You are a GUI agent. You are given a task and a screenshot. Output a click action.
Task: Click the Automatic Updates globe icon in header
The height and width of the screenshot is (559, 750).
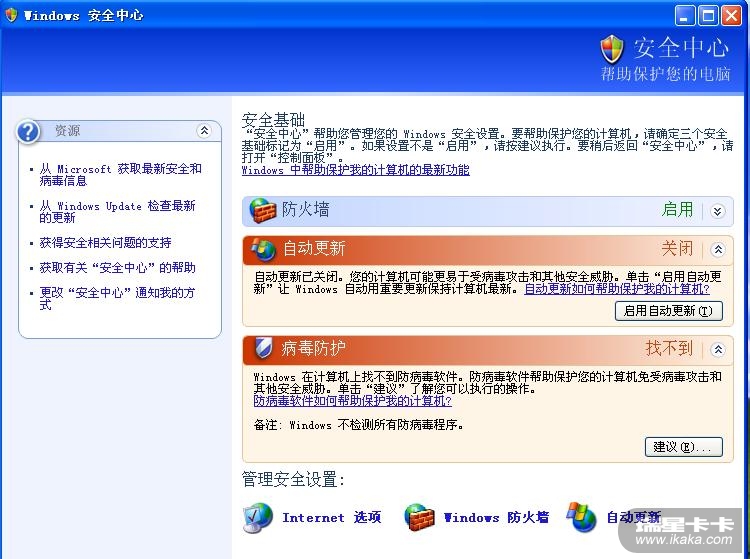(264, 249)
